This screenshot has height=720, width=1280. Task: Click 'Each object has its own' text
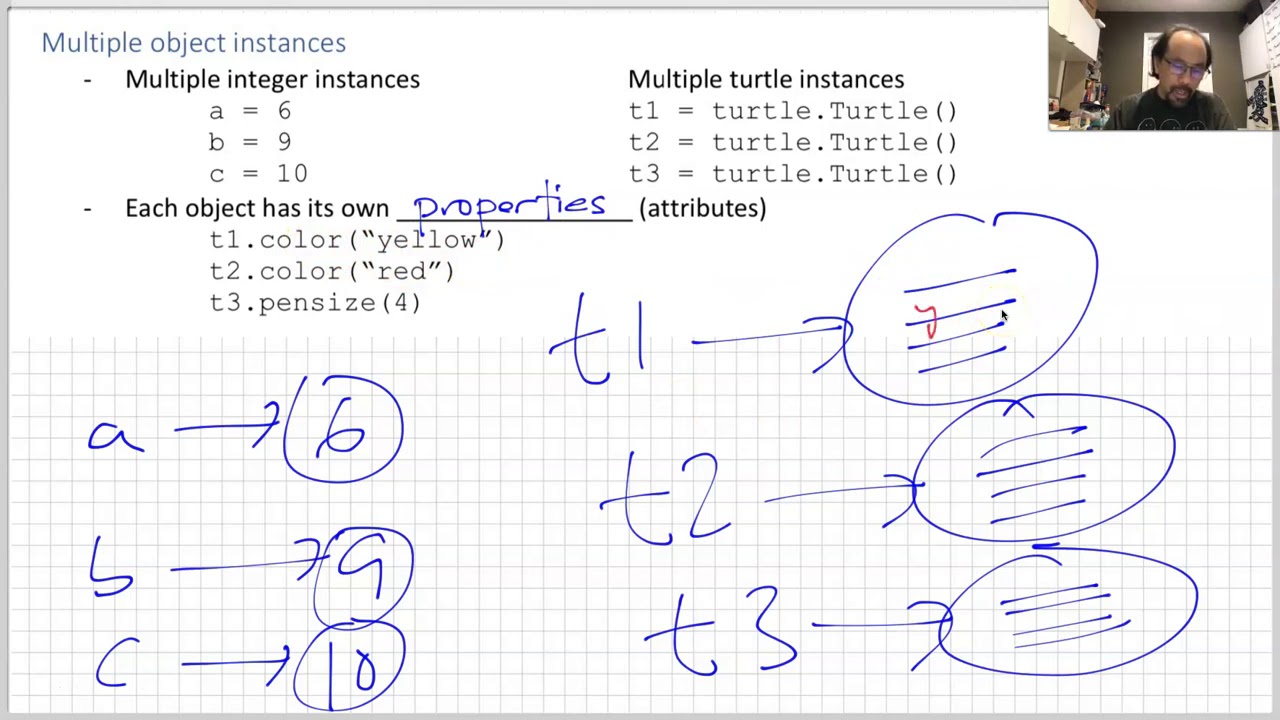pos(257,208)
